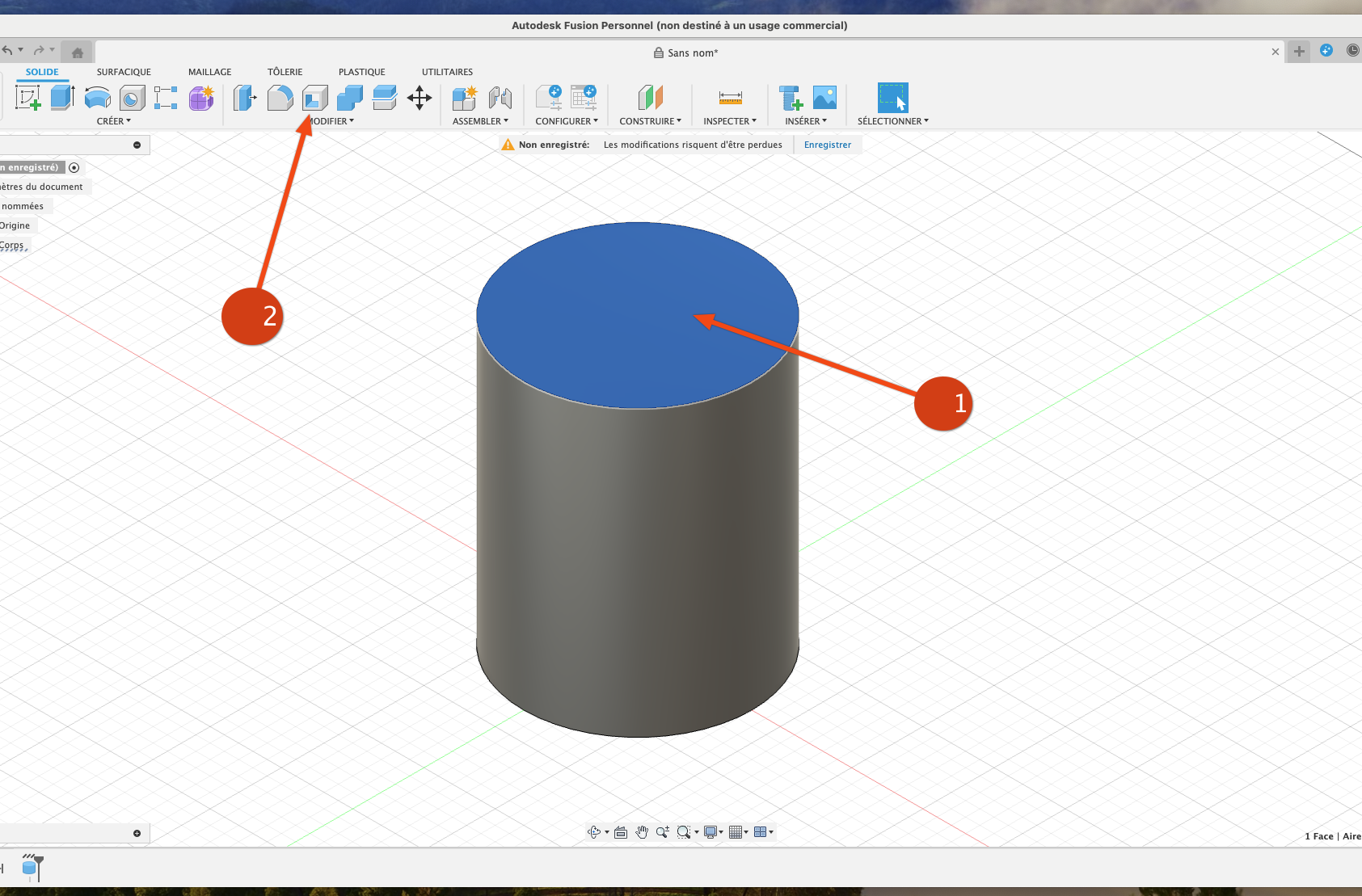Select the Revolve tool icon
Viewport: 1362px width, 896px height.
click(98, 99)
